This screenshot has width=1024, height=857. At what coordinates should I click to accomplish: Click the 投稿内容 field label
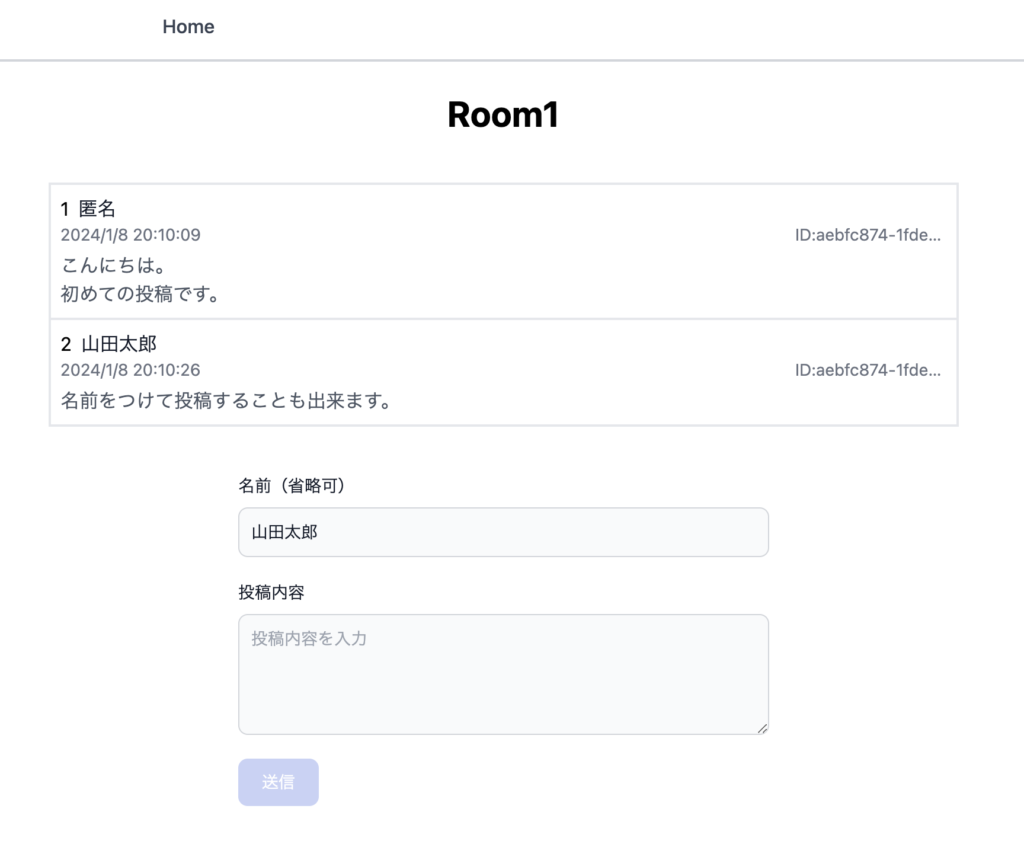click(x=271, y=592)
